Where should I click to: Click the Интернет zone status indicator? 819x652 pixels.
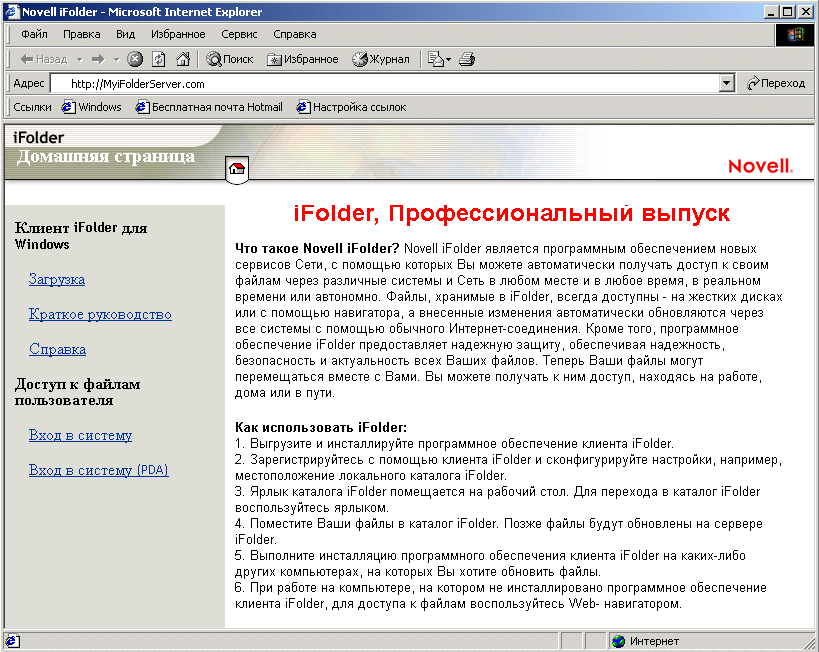pyautogui.click(x=646, y=641)
